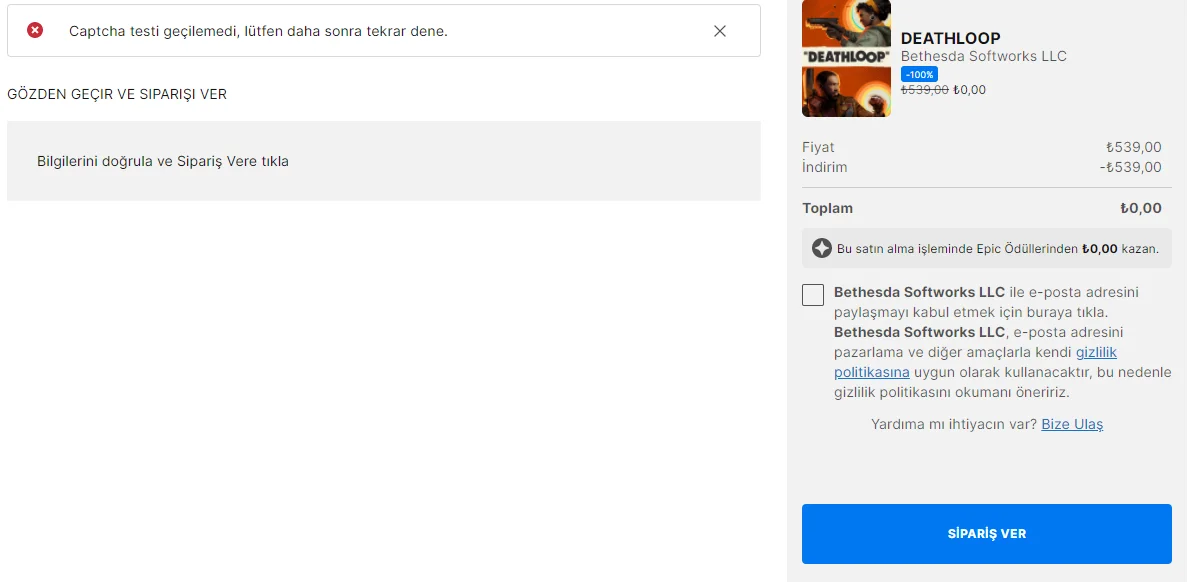1202x582 pixels.
Task: Click the struck-through ₺539,00 original price
Action: tap(925, 89)
